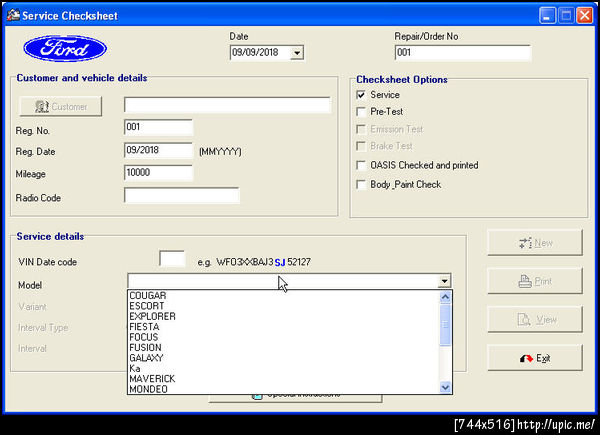The image size is (600, 435).
Task: Enable Body_Paint Check option
Action: tap(361, 185)
